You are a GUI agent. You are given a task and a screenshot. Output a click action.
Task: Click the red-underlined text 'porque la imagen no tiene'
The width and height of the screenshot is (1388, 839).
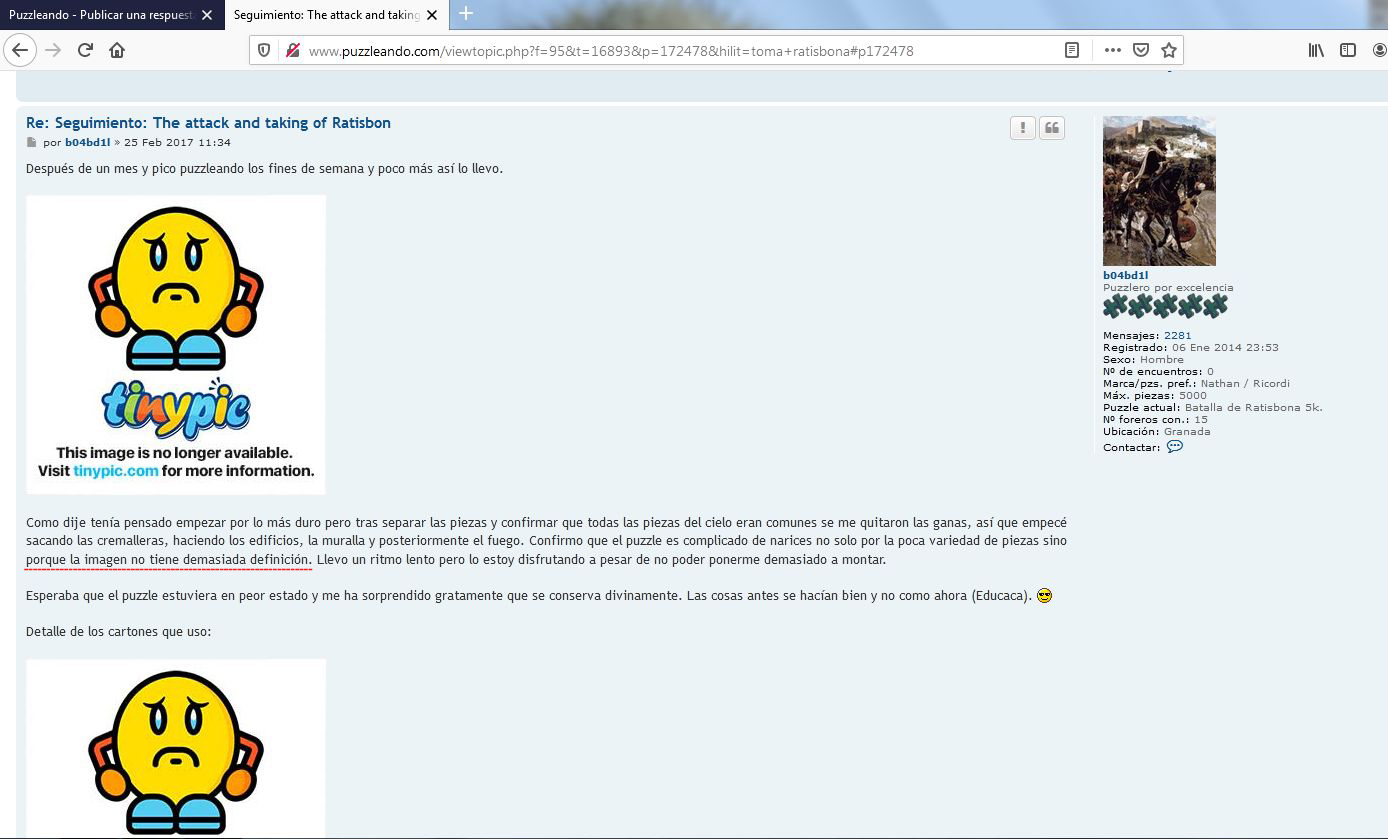pyautogui.click(x=168, y=560)
